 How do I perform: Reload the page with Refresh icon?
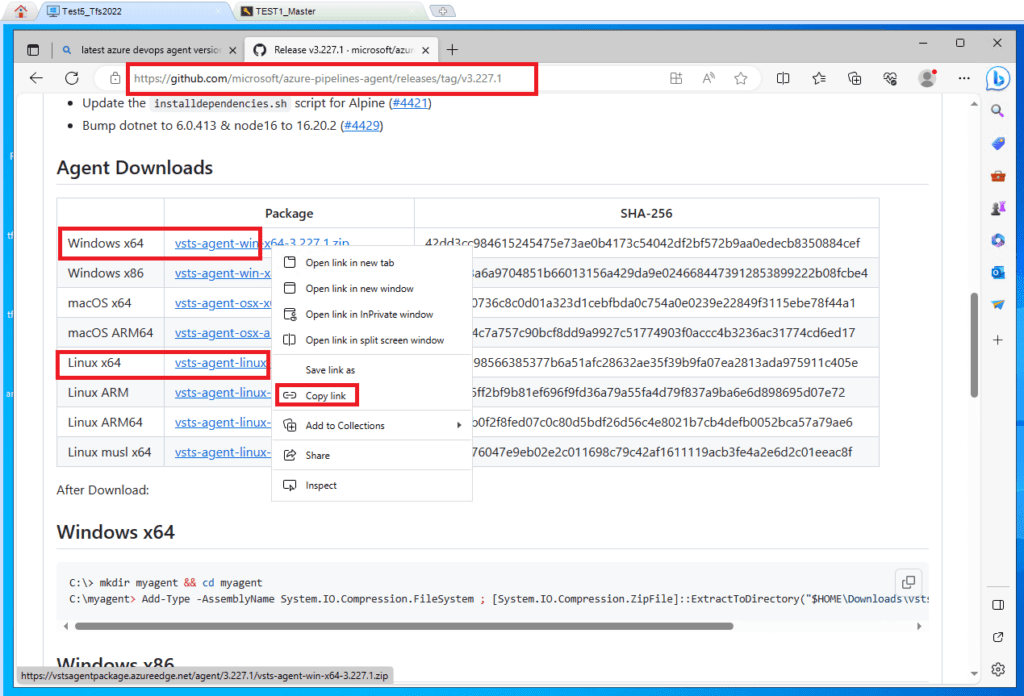(x=72, y=78)
